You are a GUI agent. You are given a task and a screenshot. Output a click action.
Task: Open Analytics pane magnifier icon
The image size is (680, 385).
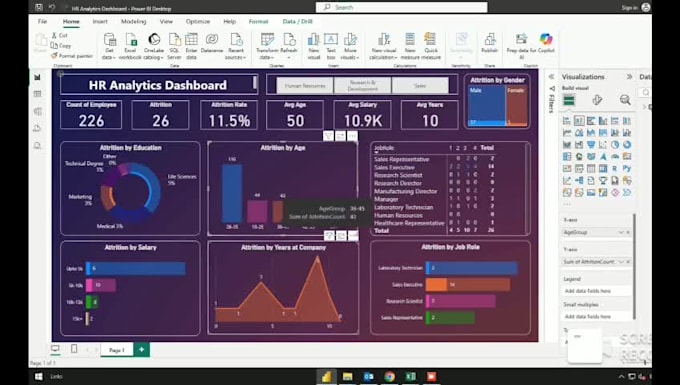pyautogui.click(x=625, y=100)
